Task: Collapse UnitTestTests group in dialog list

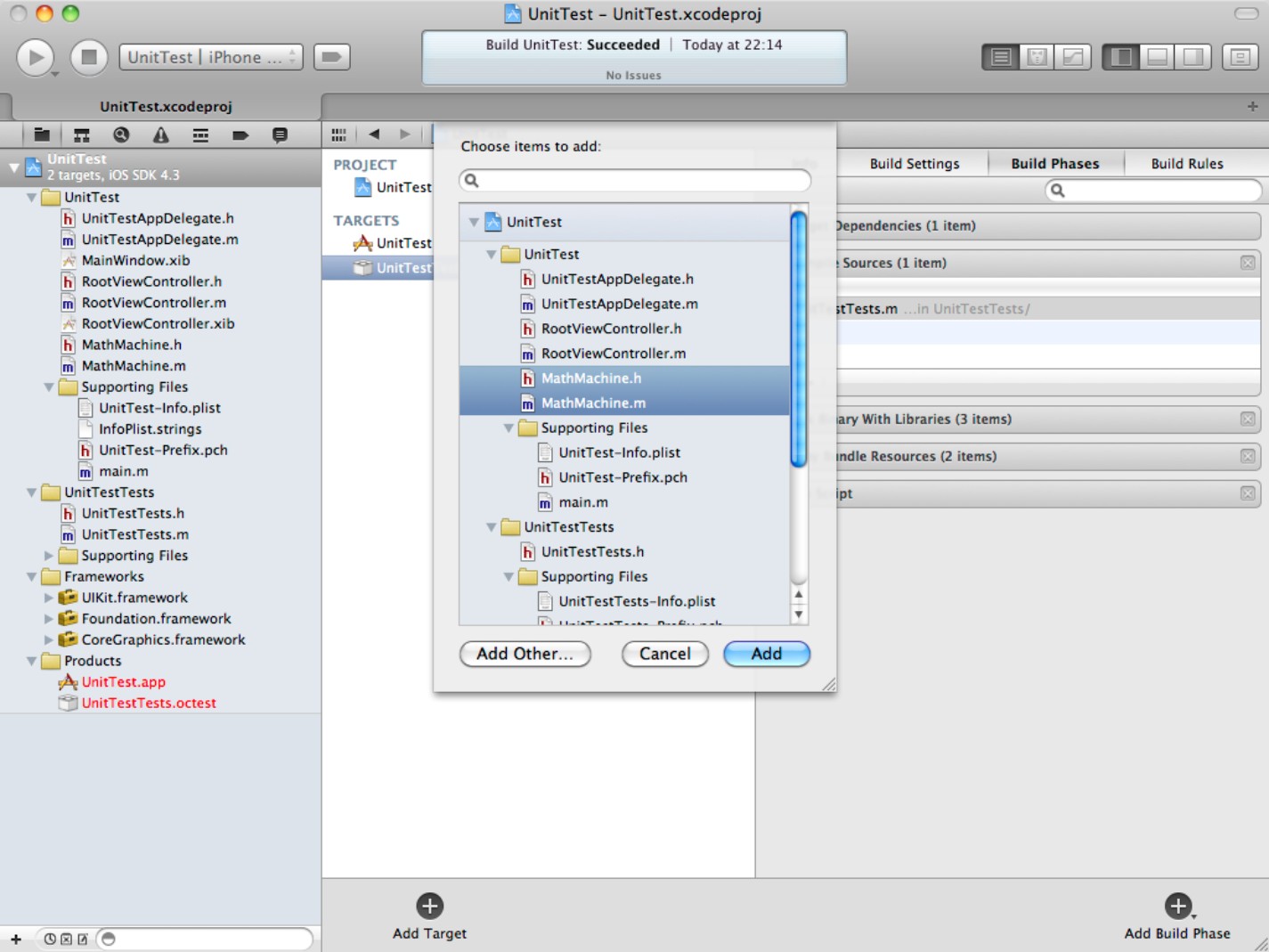Action: pyautogui.click(x=491, y=527)
